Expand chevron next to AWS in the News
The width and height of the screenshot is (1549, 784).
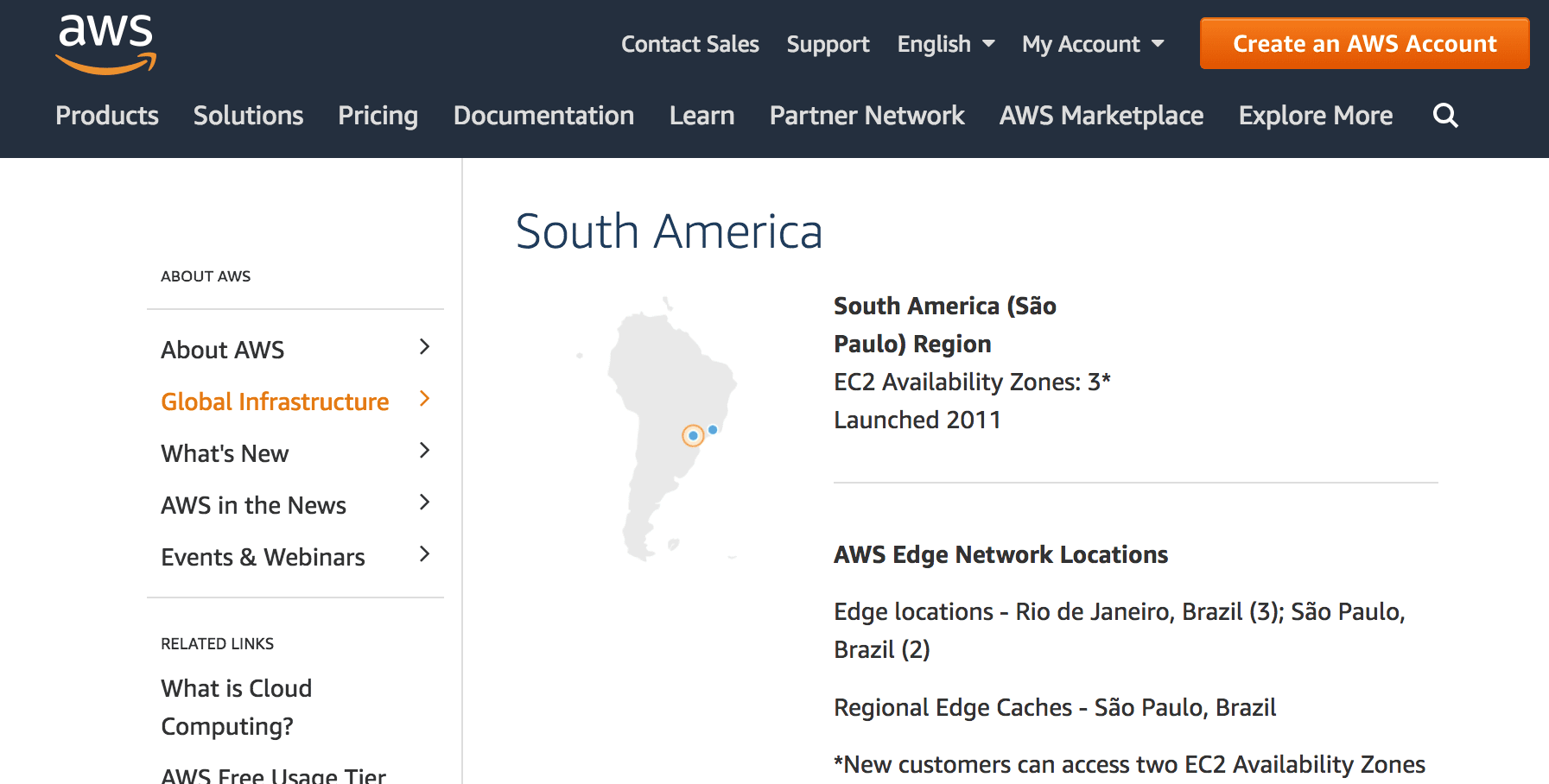point(424,503)
